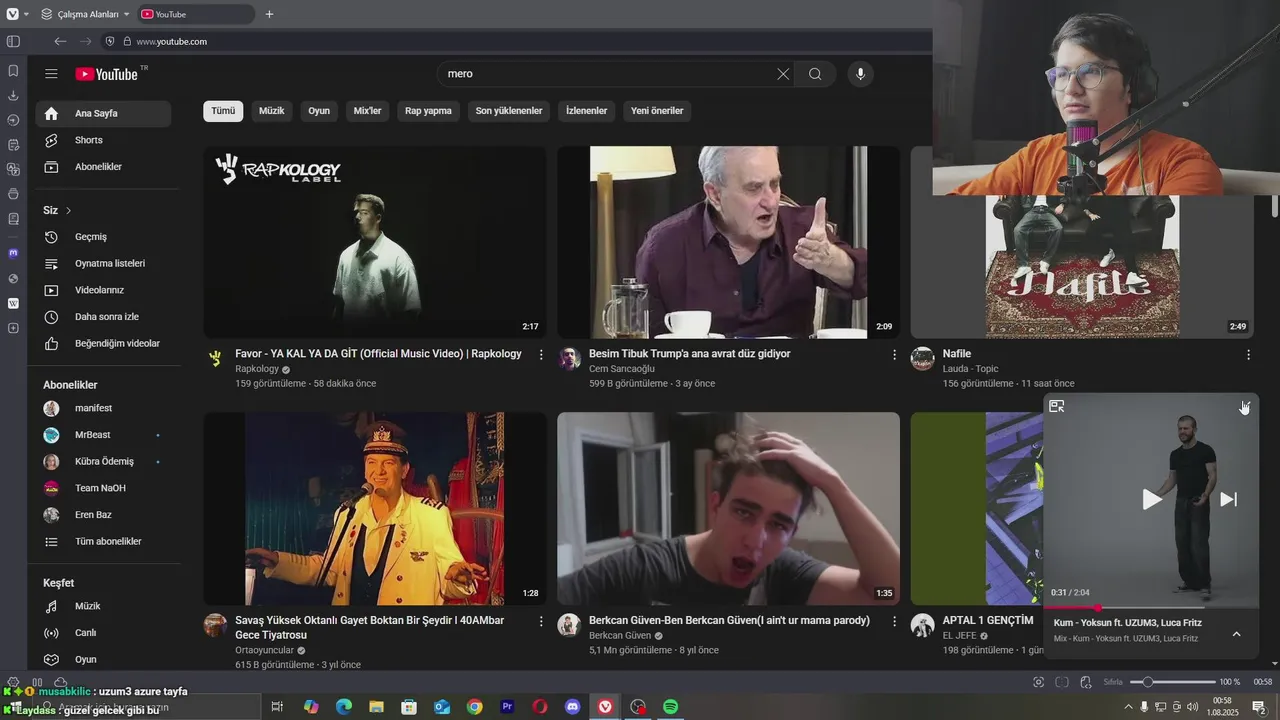1280x720 pixels.
Task: Run search with the magnifier button
Action: pyautogui.click(x=815, y=74)
